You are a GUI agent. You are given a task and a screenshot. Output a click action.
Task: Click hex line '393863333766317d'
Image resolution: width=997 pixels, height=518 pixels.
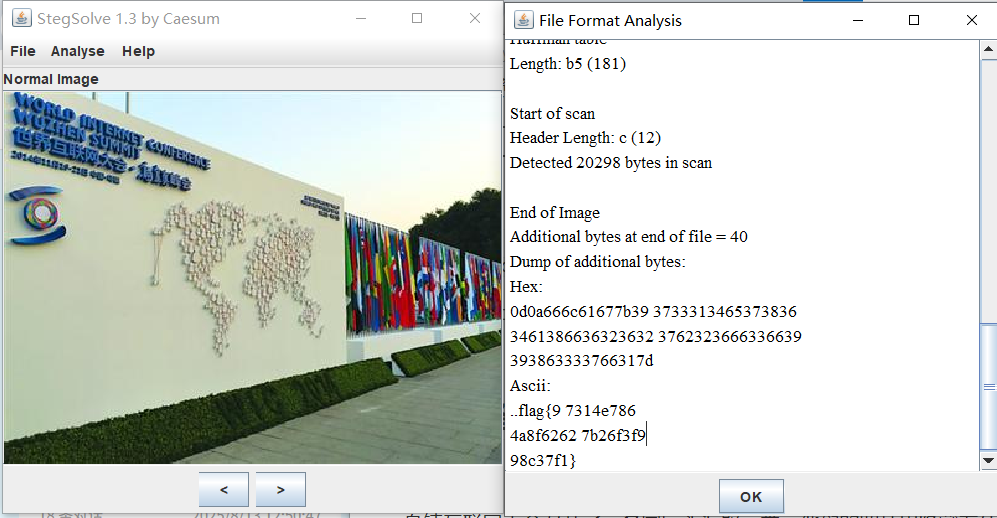tap(582, 361)
